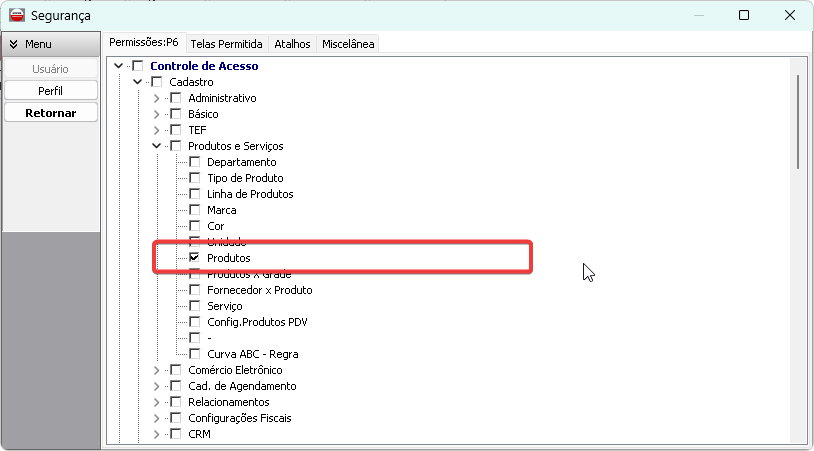Screen dimensions: 814x451
Task: Expand the Administrativo tree node
Action: pyautogui.click(x=156, y=98)
